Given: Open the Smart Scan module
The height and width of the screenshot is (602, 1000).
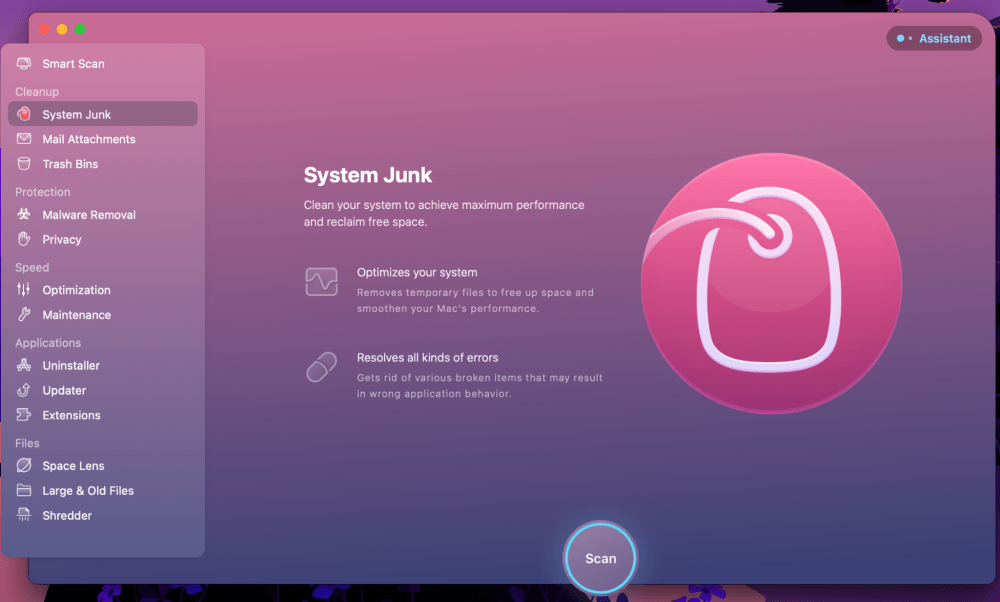Looking at the screenshot, I should pyautogui.click(x=103, y=63).
